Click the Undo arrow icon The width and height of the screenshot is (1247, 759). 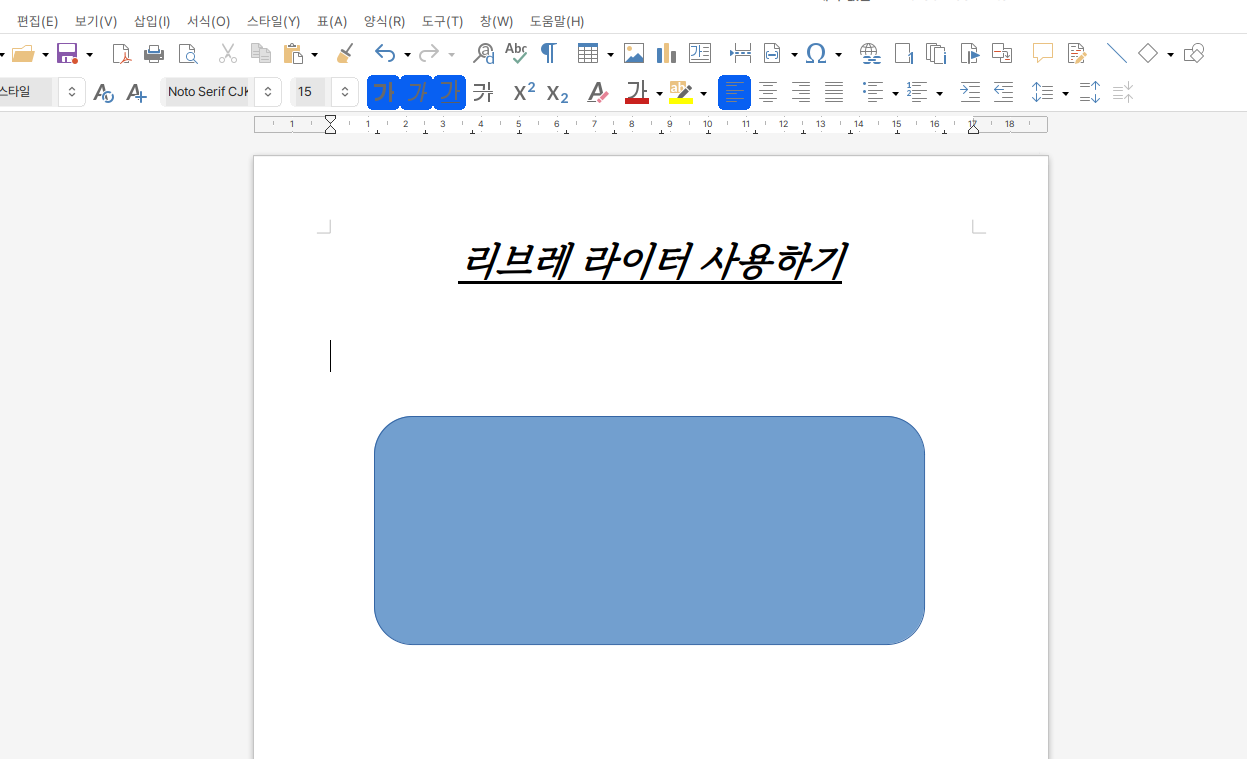pos(385,53)
